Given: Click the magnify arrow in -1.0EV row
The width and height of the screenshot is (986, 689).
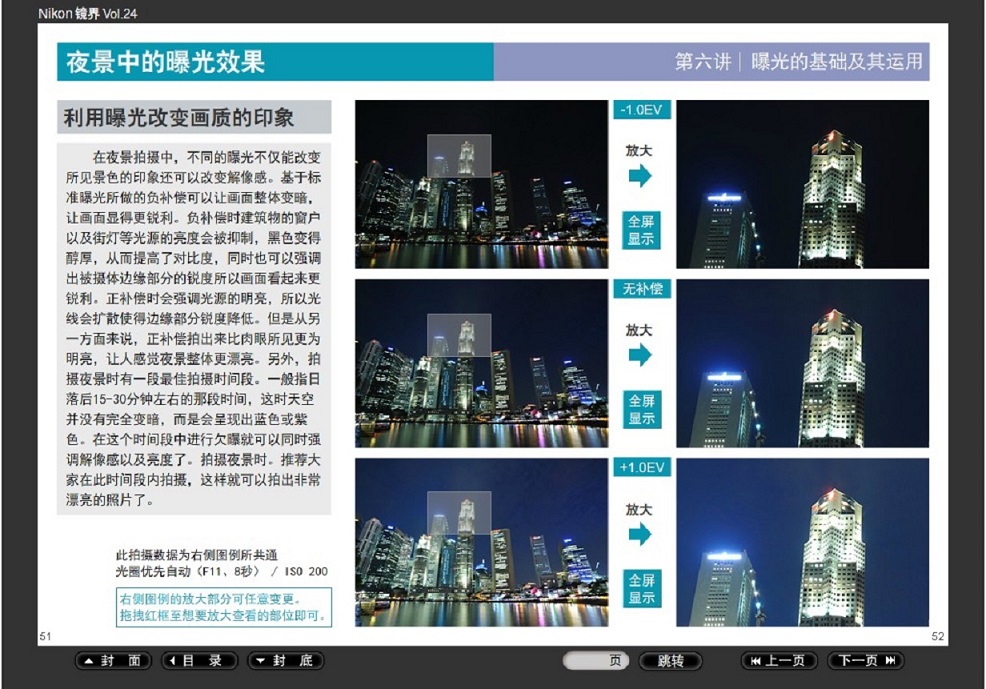Looking at the screenshot, I should click(x=640, y=176).
